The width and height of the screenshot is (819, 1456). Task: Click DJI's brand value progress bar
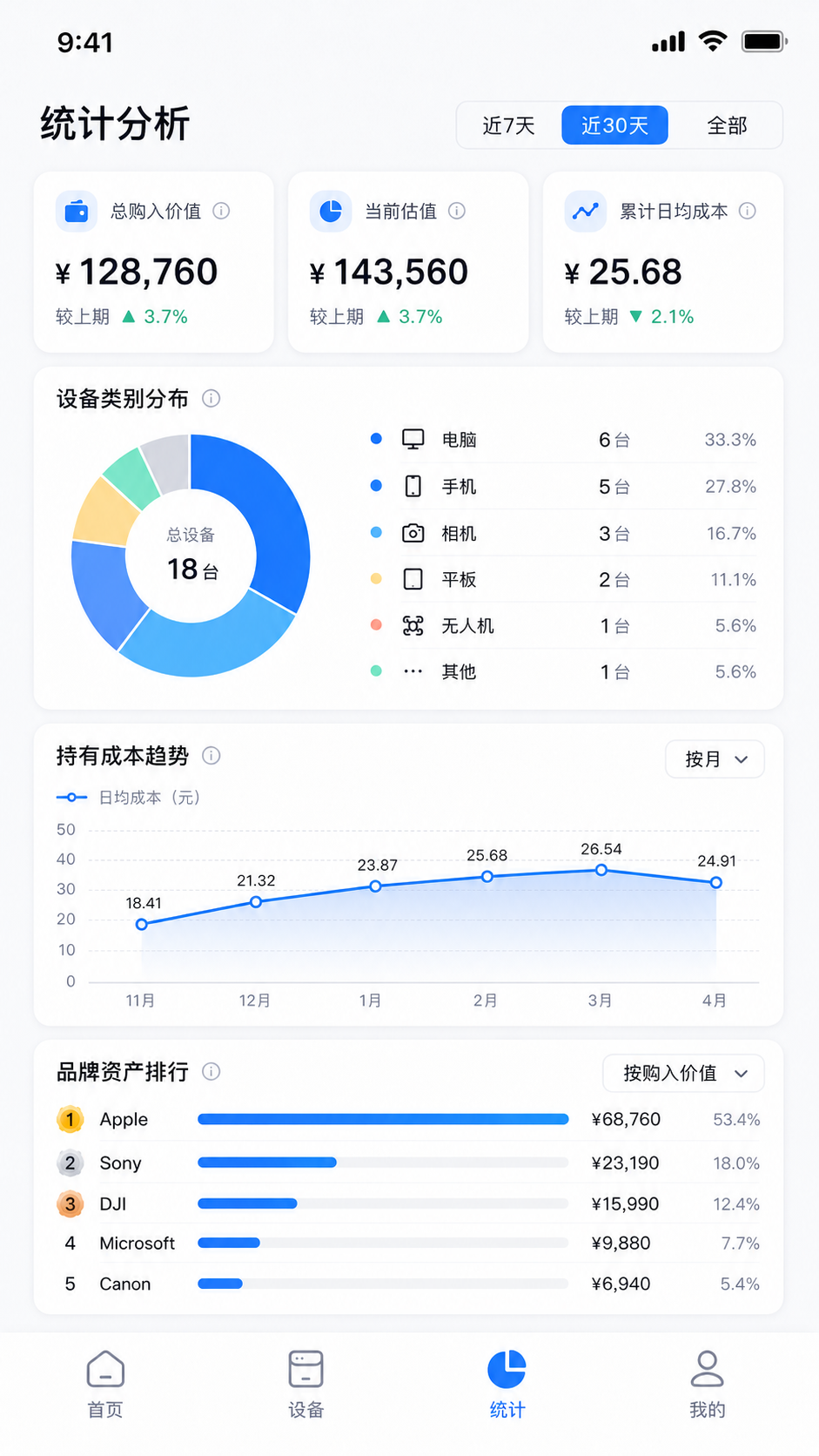click(383, 1203)
